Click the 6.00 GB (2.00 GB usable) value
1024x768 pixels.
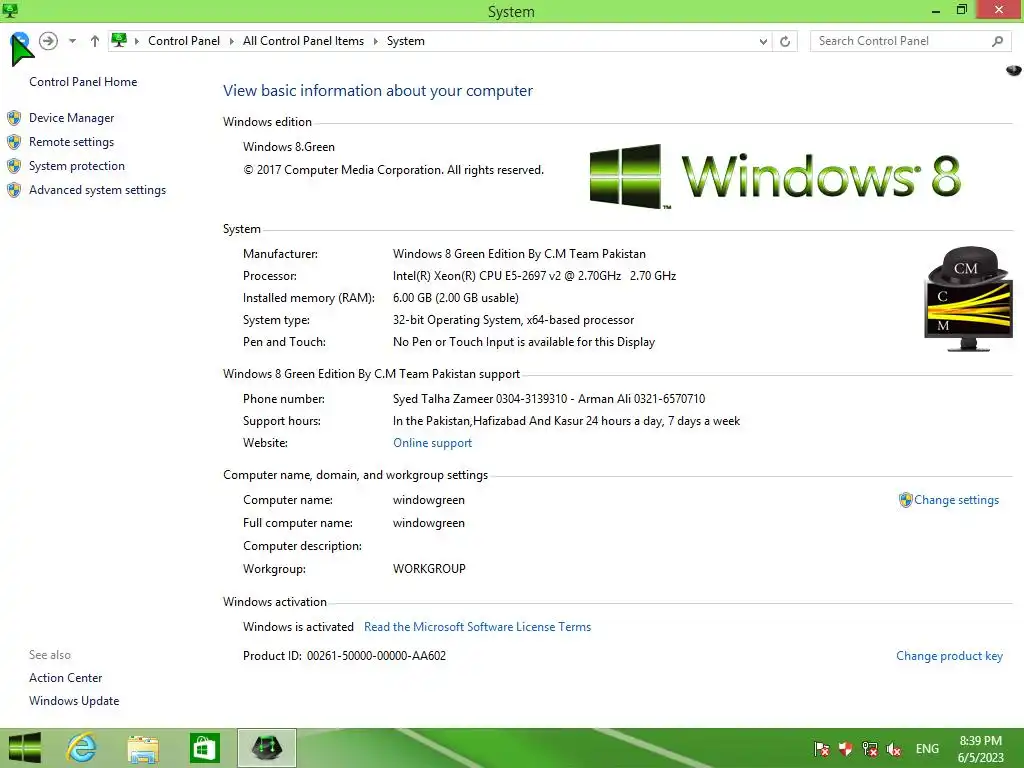pyautogui.click(x=456, y=298)
